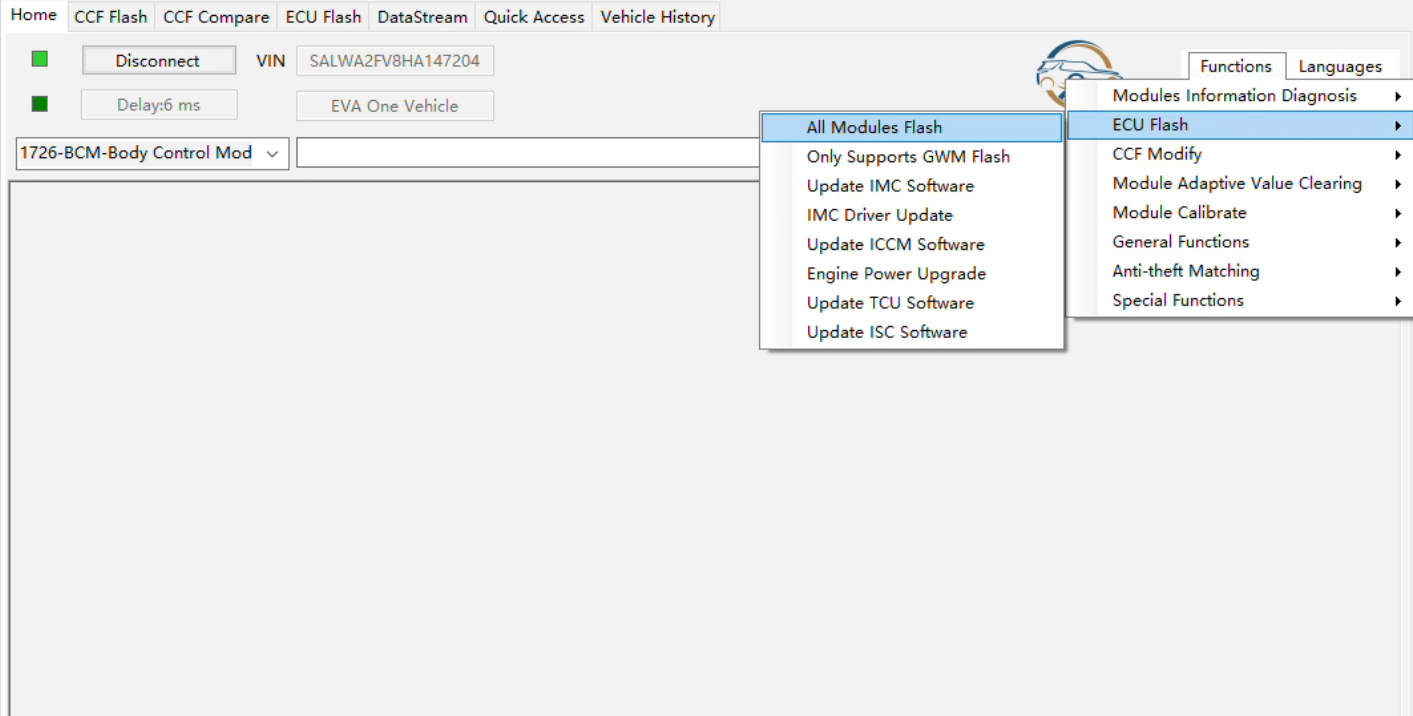Choose All Modules Flash
This screenshot has width=1413, height=716.
(912, 127)
